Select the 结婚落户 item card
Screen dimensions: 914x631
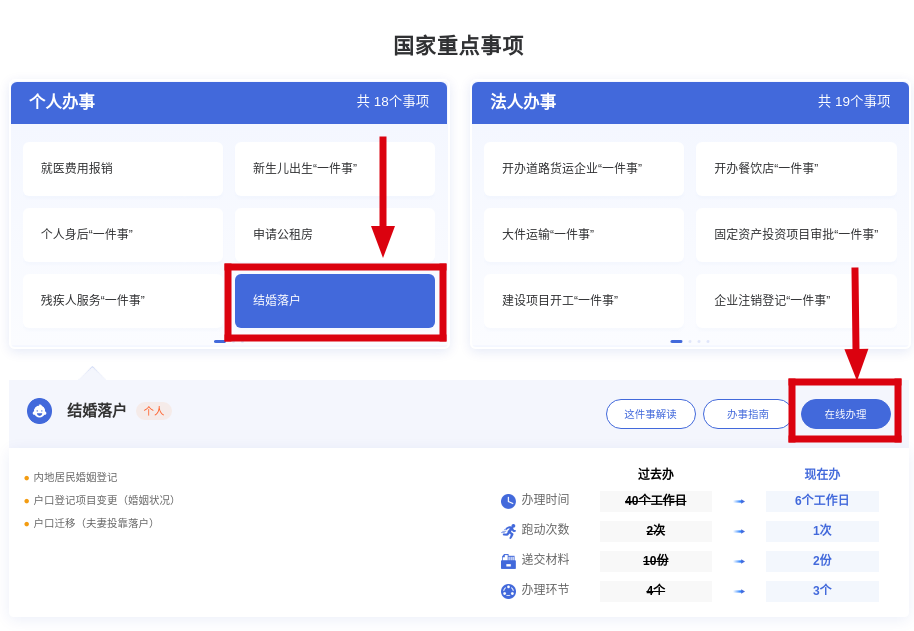click(x=334, y=301)
